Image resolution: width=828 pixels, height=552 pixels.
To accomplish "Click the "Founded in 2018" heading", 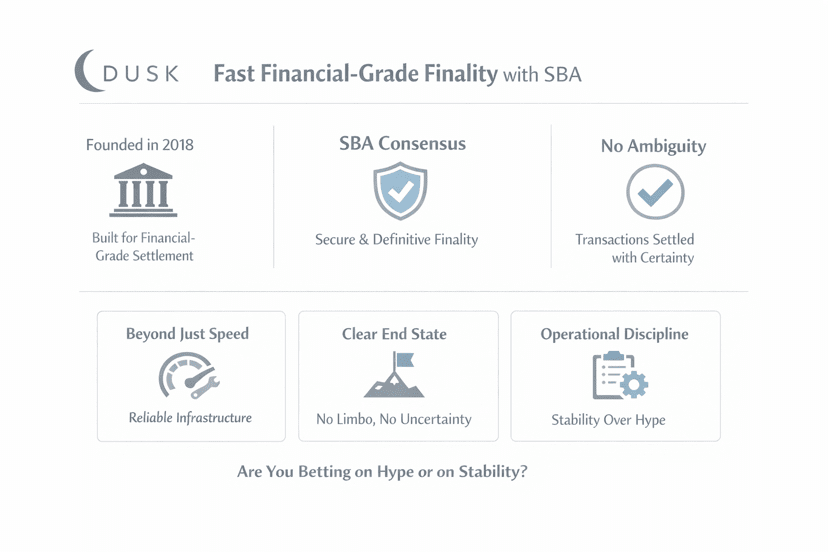I will pyautogui.click(x=140, y=145).
